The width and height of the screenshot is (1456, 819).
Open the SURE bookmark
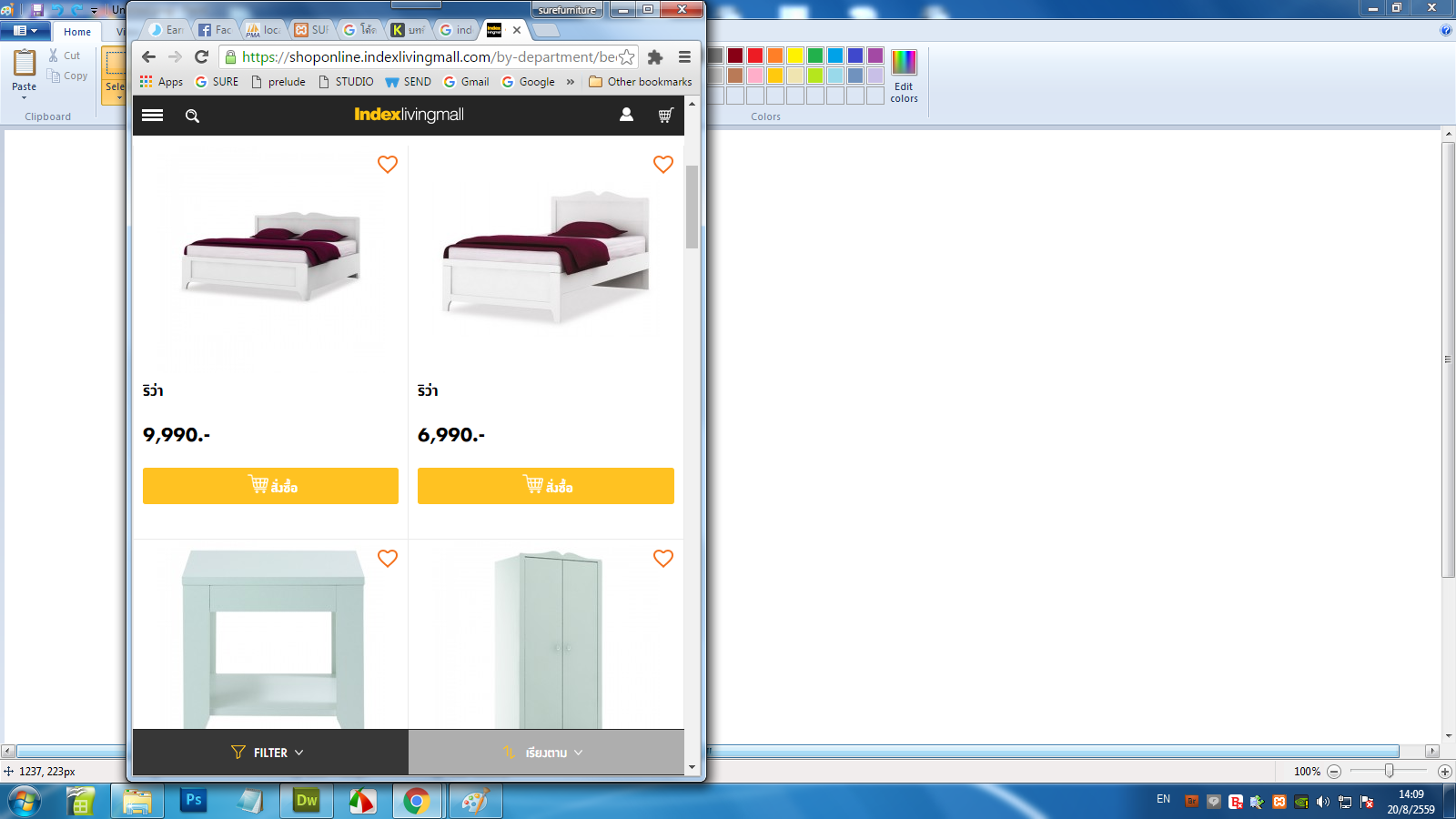click(x=217, y=82)
